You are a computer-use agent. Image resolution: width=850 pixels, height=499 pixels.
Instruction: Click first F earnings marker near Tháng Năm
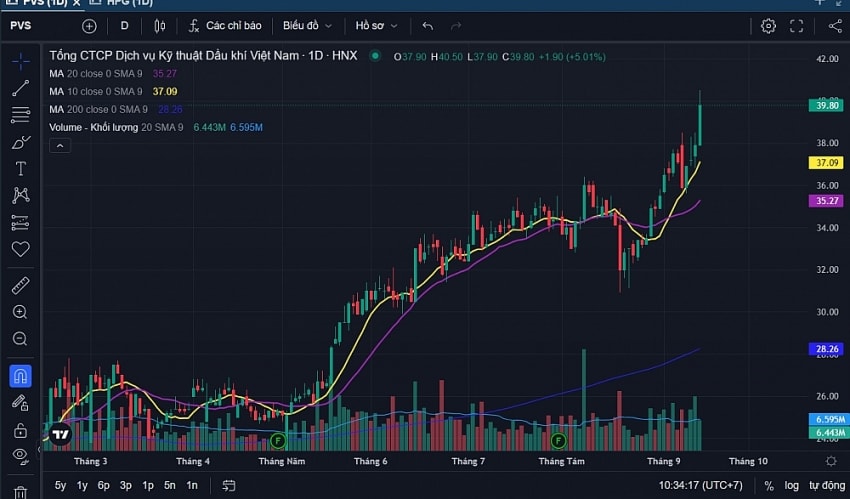(x=278, y=440)
